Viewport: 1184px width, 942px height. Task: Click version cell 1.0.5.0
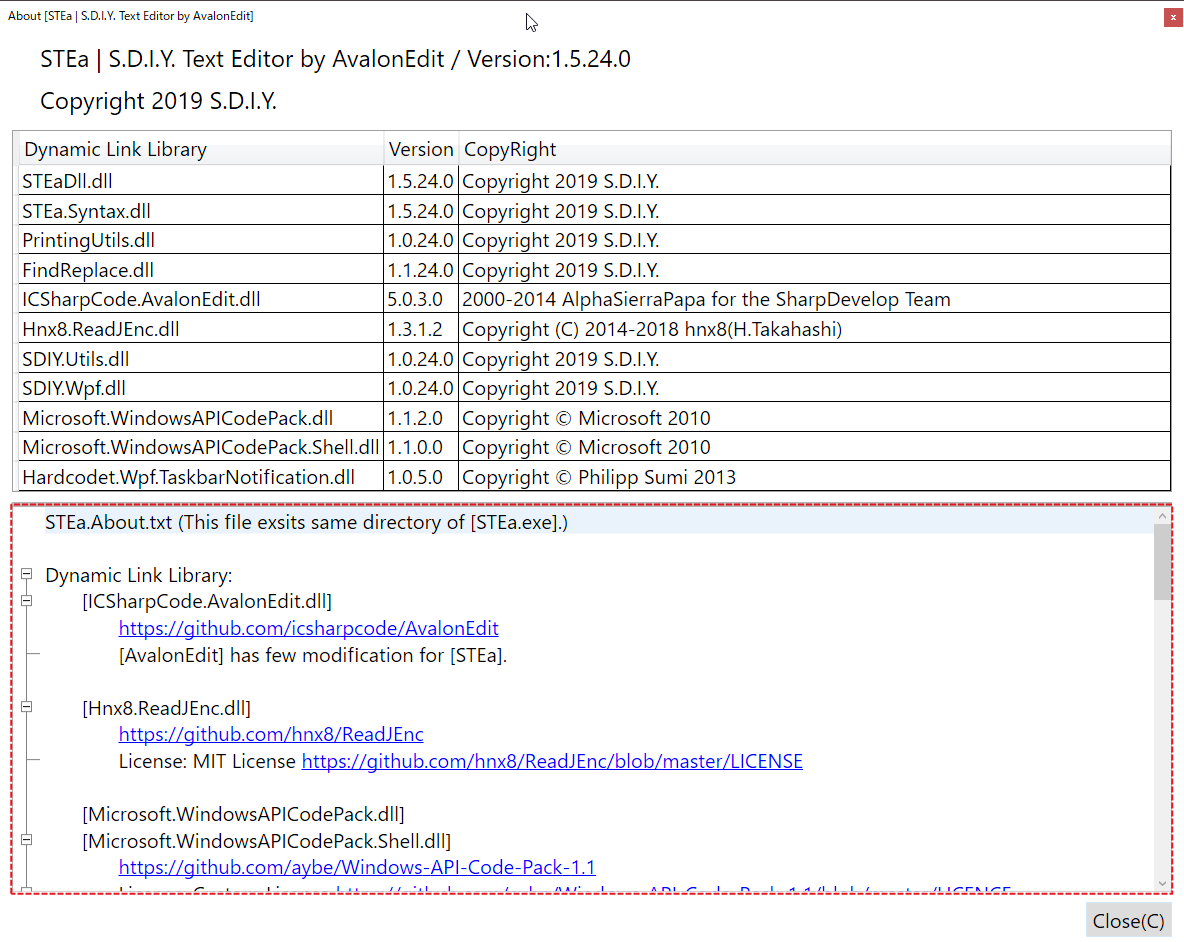coord(421,477)
